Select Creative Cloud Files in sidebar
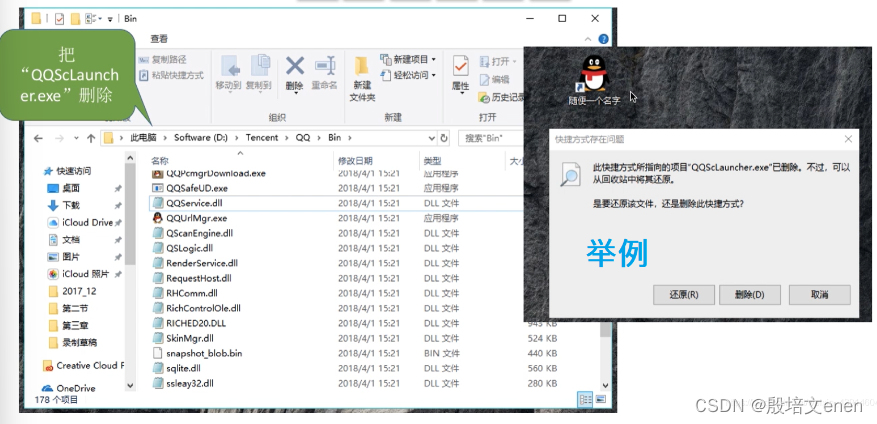 tap(84, 366)
